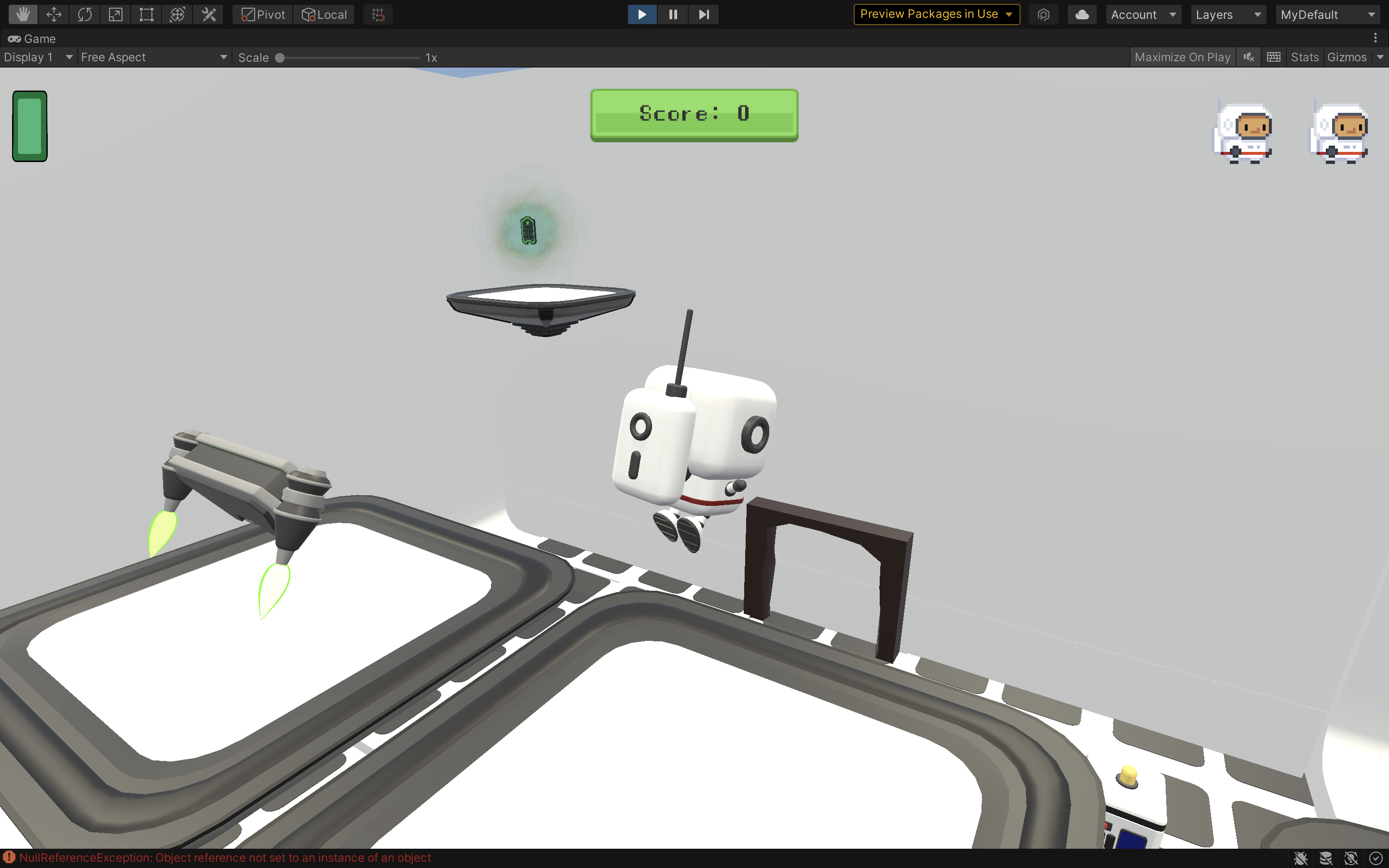Switch handle orientation from Local to Global
Image resolution: width=1389 pixels, height=868 pixels.
324,14
